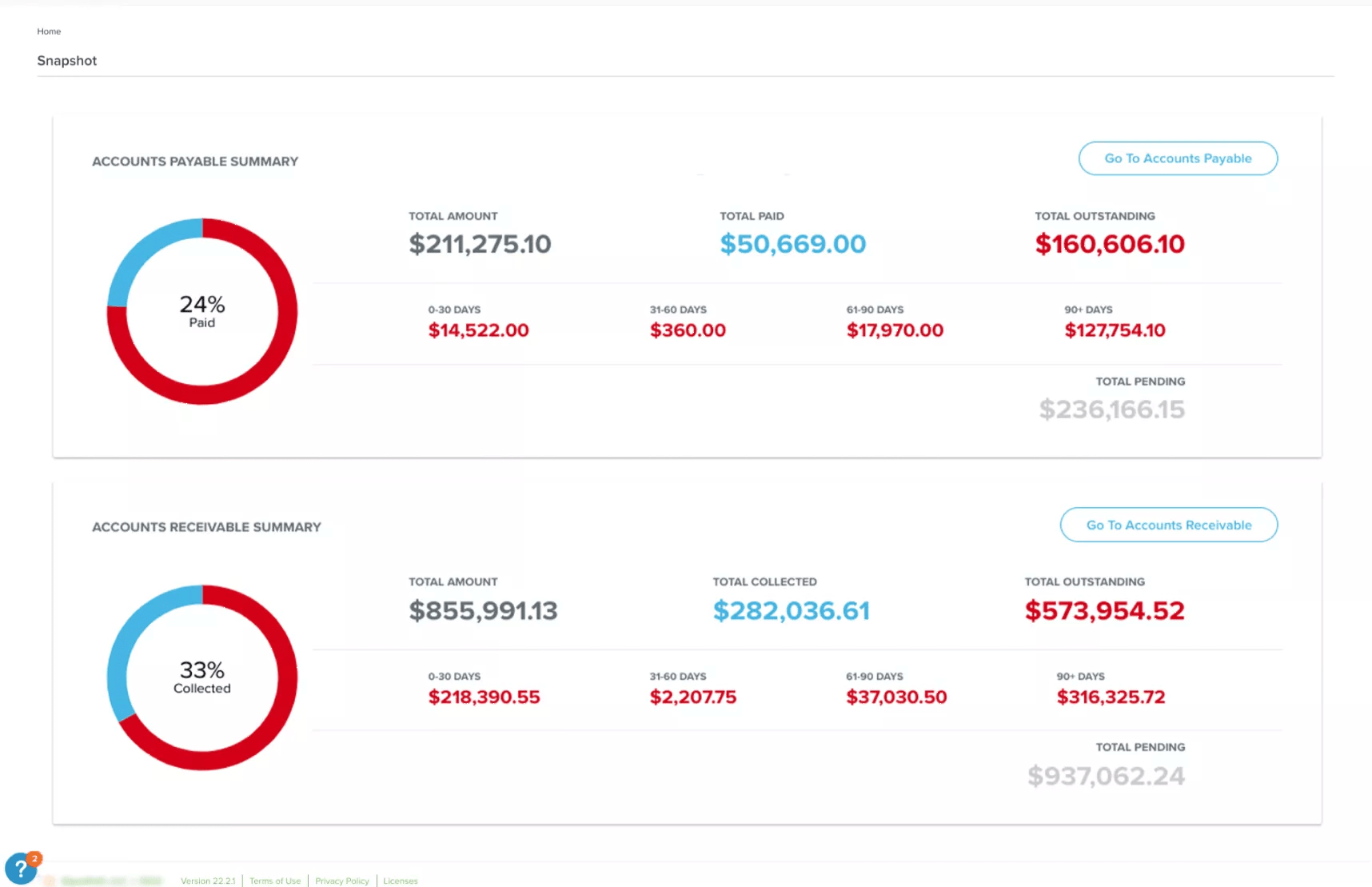Click the Accounts Payable donut chart
Viewport: 1372px width, 887px height.
click(x=201, y=311)
